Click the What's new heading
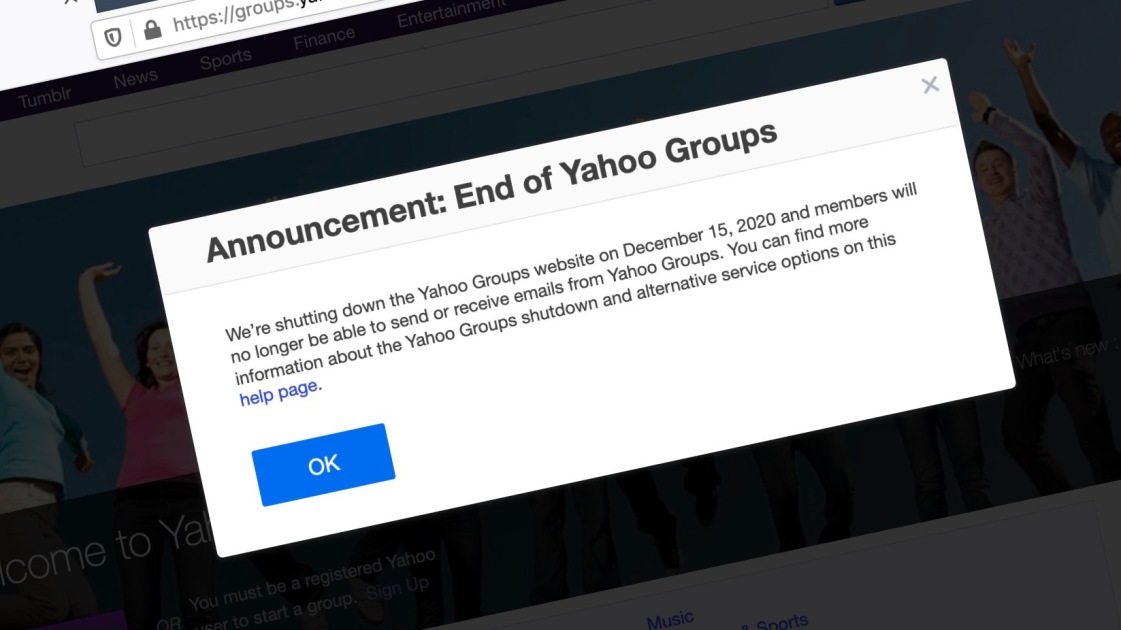This screenshot has width=1121, height=630. (x=1065, y=352)
